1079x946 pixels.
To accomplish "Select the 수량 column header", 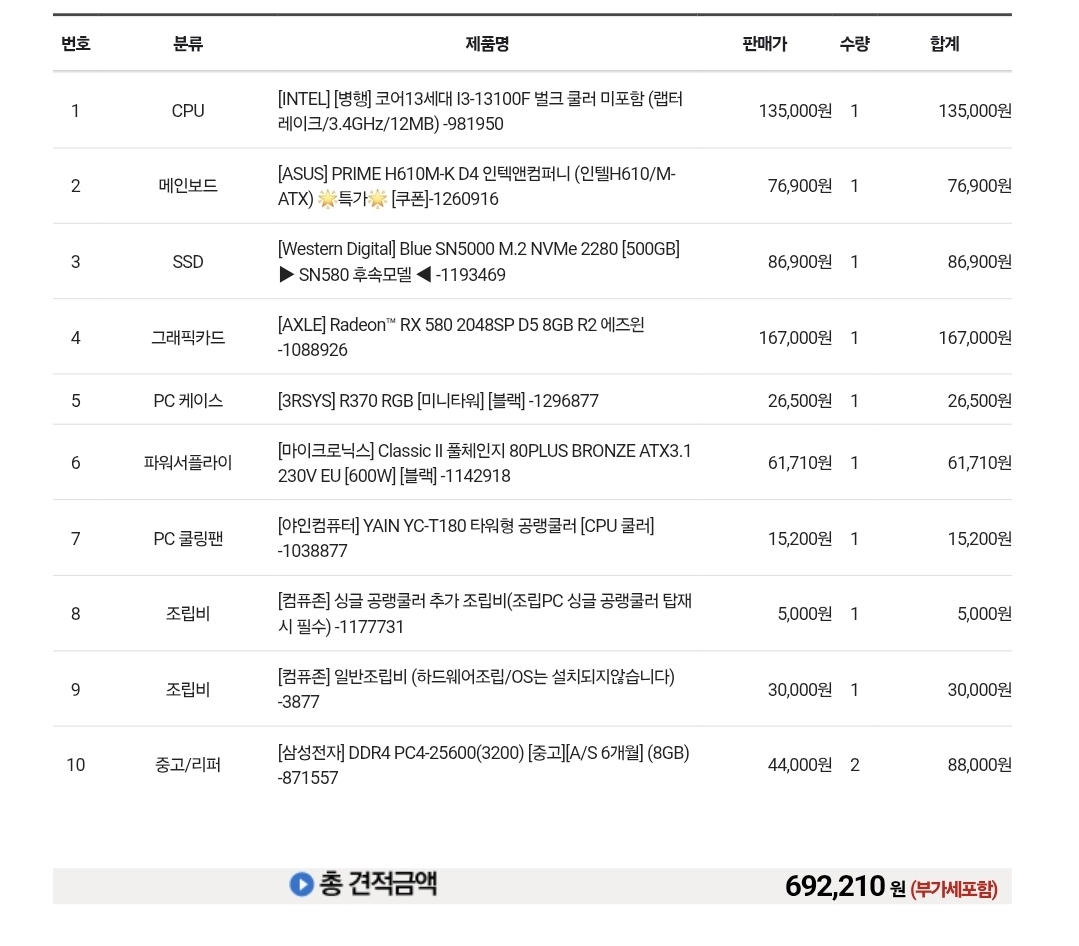I will click(x=855, y=44).
